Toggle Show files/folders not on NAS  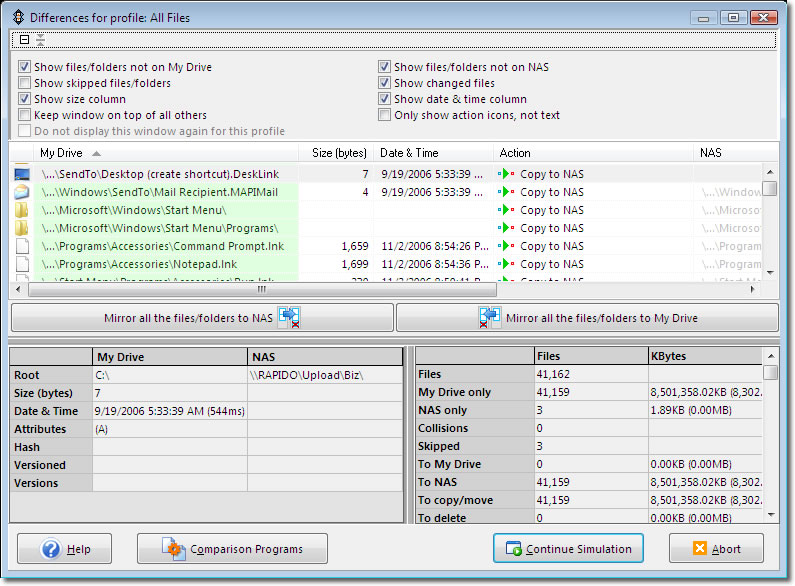(384, 67)
